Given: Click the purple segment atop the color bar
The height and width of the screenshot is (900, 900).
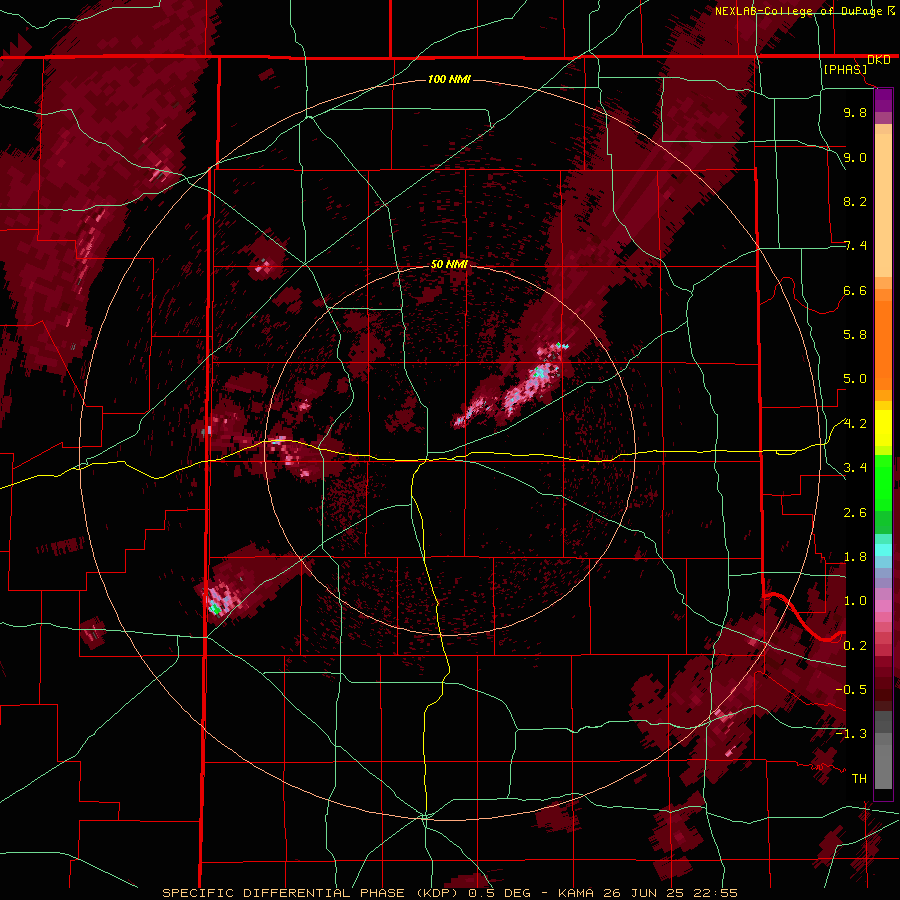Looking at the screenshot, I should point(883,100).
